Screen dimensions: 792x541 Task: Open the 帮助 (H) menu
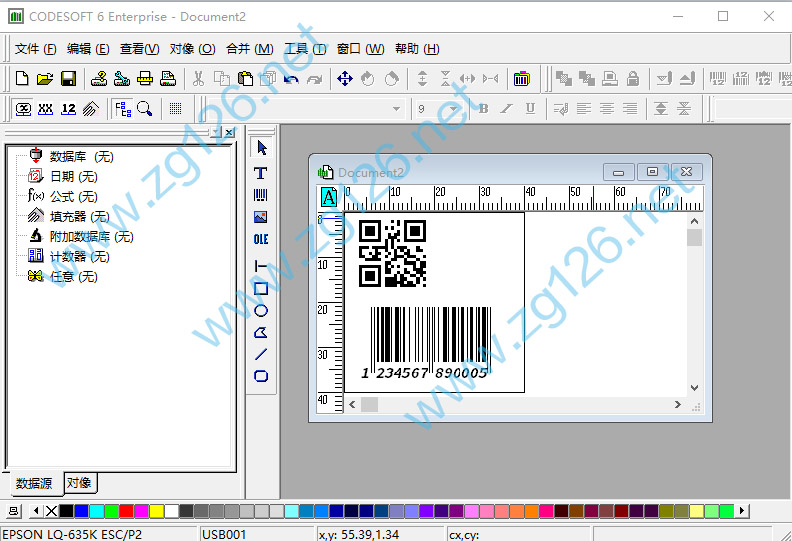coord(417,49)
